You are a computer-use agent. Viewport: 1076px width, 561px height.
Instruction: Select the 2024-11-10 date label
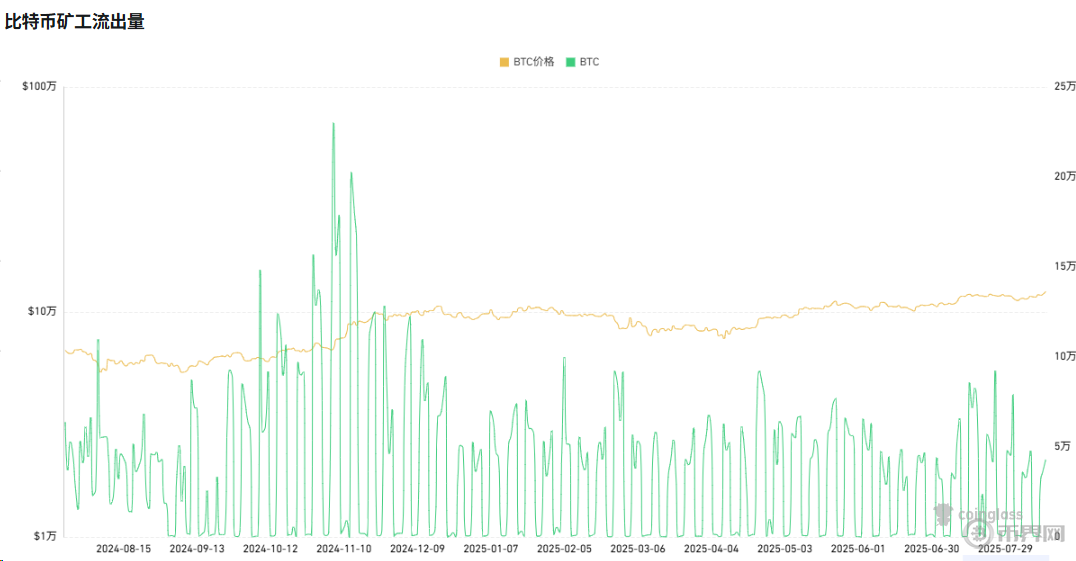344,549
